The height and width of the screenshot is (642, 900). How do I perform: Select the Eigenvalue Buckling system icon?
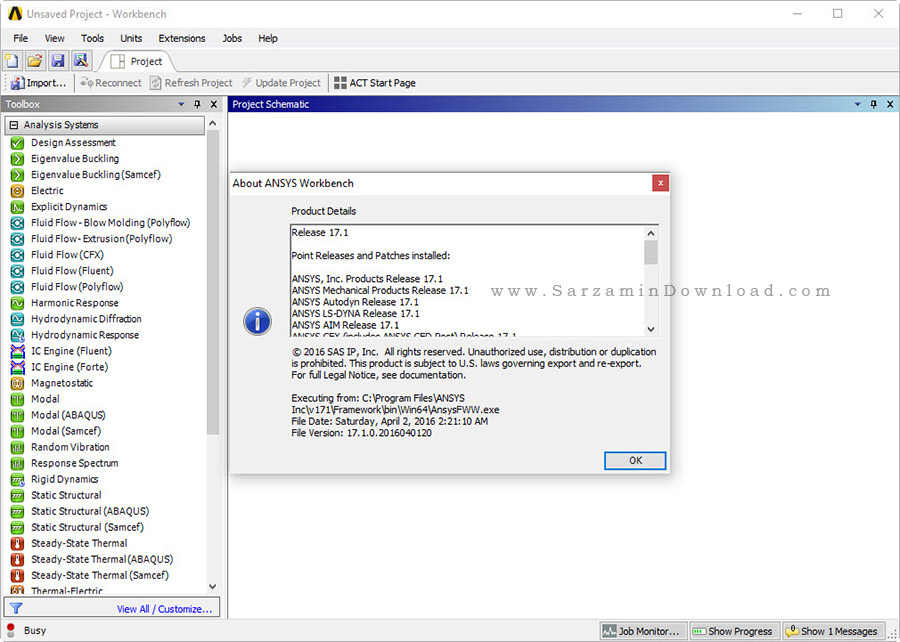pos(17,159)
